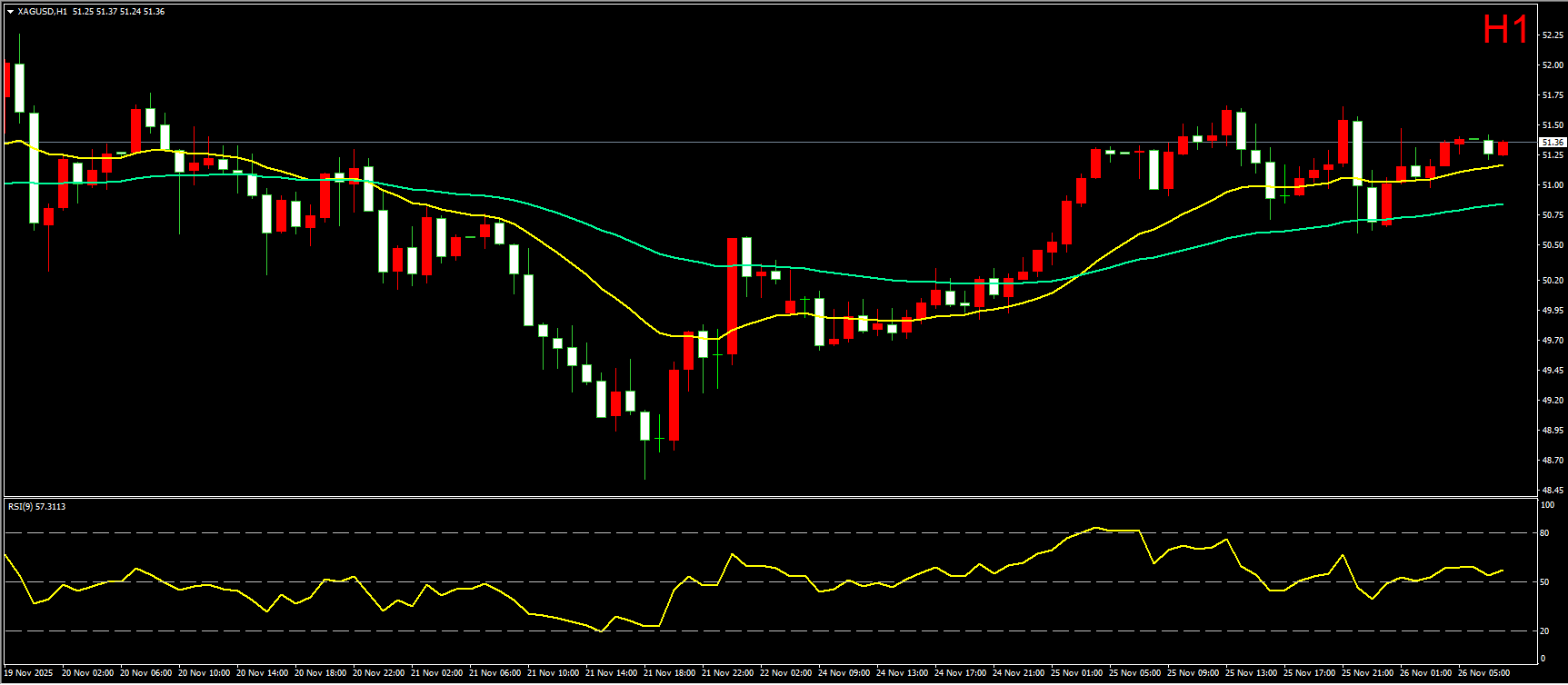Click the XAGUSD,H1 symbol title text
Image resolution: width=1568 pixels, height=685 pixels.
coord(43,12)
